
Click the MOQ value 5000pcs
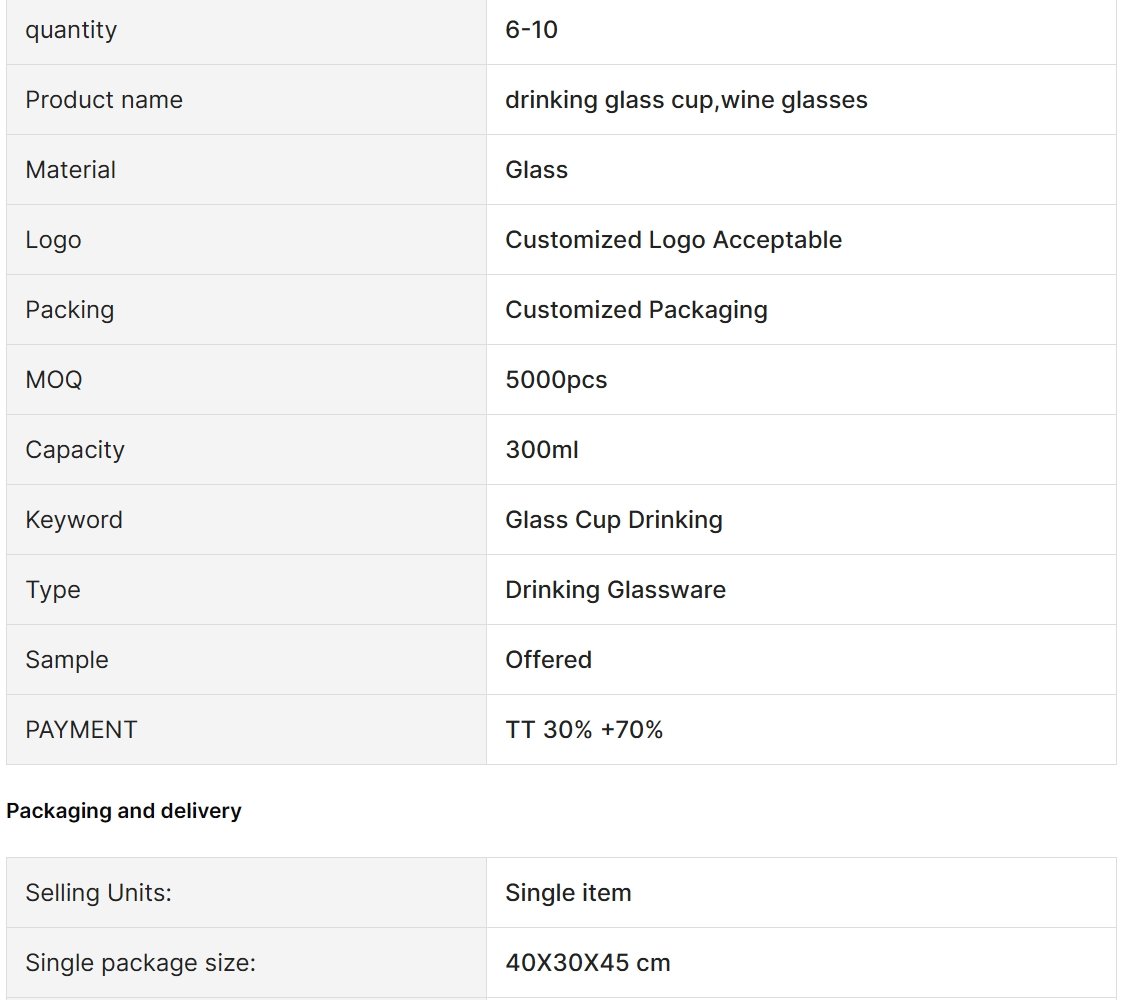pos(556,380)
